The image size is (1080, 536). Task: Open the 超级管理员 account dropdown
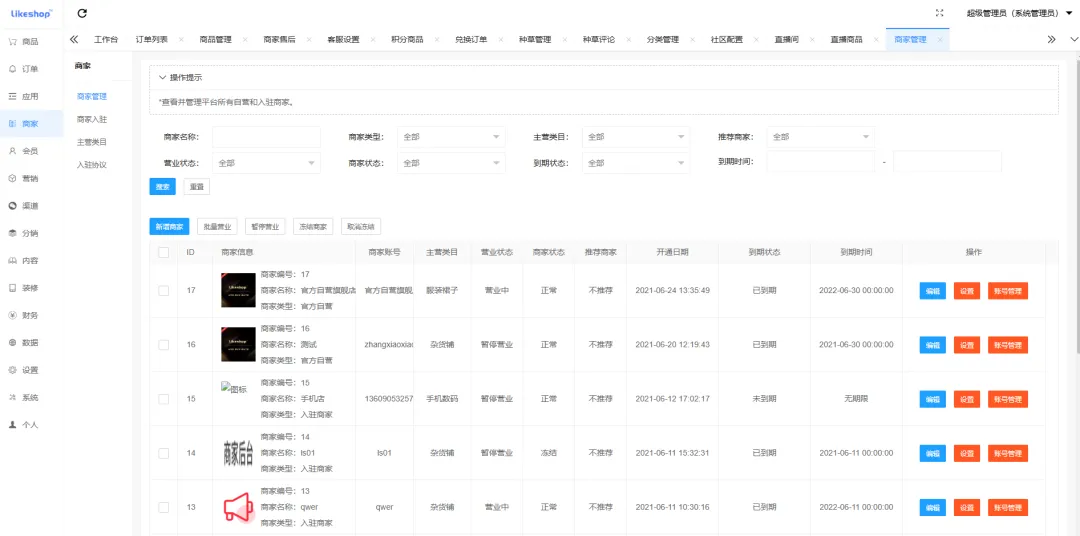pos(1020,13)
